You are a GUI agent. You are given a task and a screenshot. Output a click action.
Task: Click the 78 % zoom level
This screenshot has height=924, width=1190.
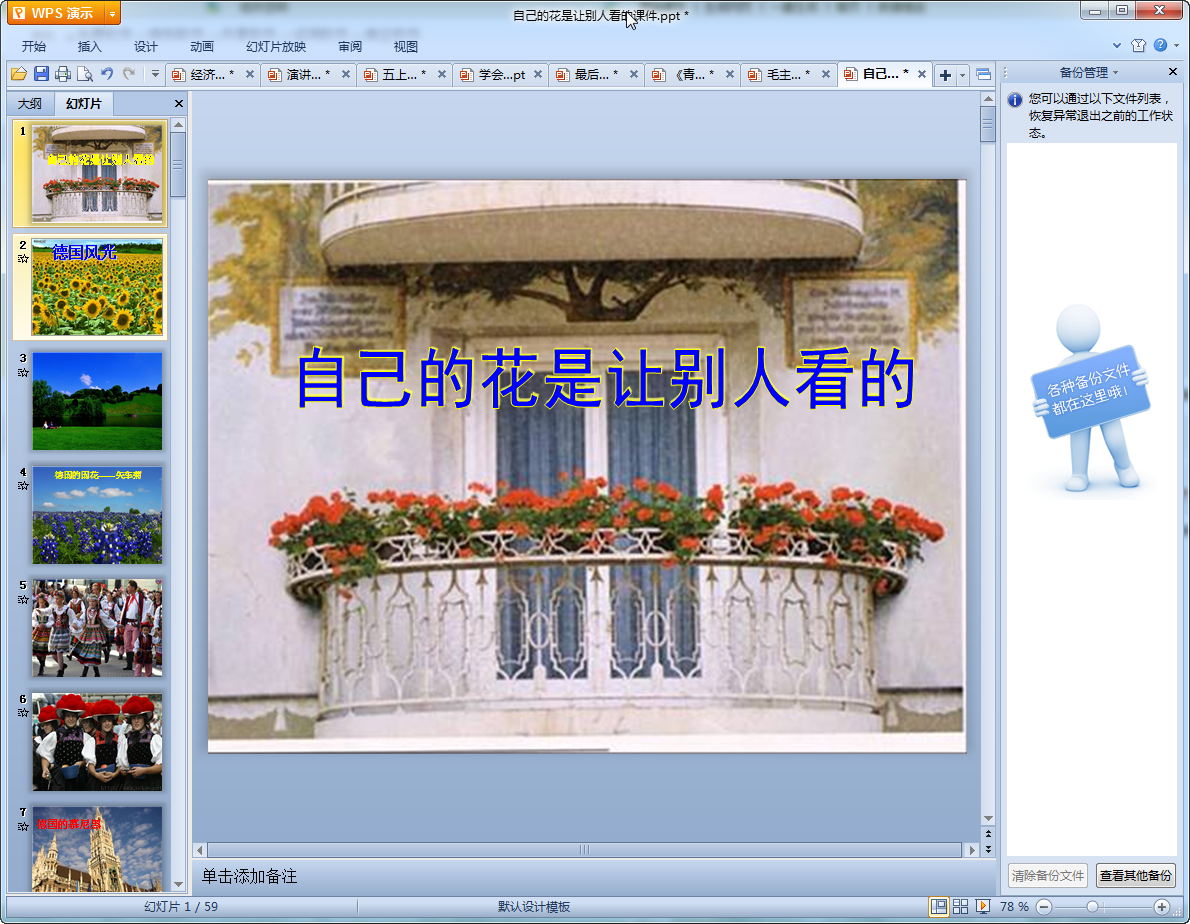(x=1015, y=907)
